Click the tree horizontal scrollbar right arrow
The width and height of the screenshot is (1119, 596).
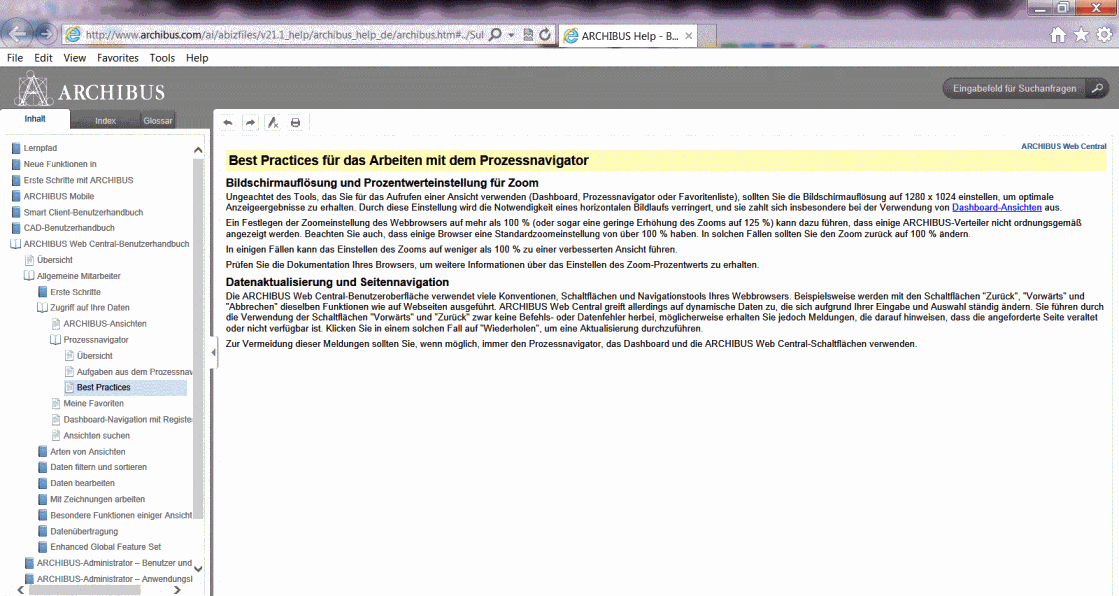tap(177, 590)
